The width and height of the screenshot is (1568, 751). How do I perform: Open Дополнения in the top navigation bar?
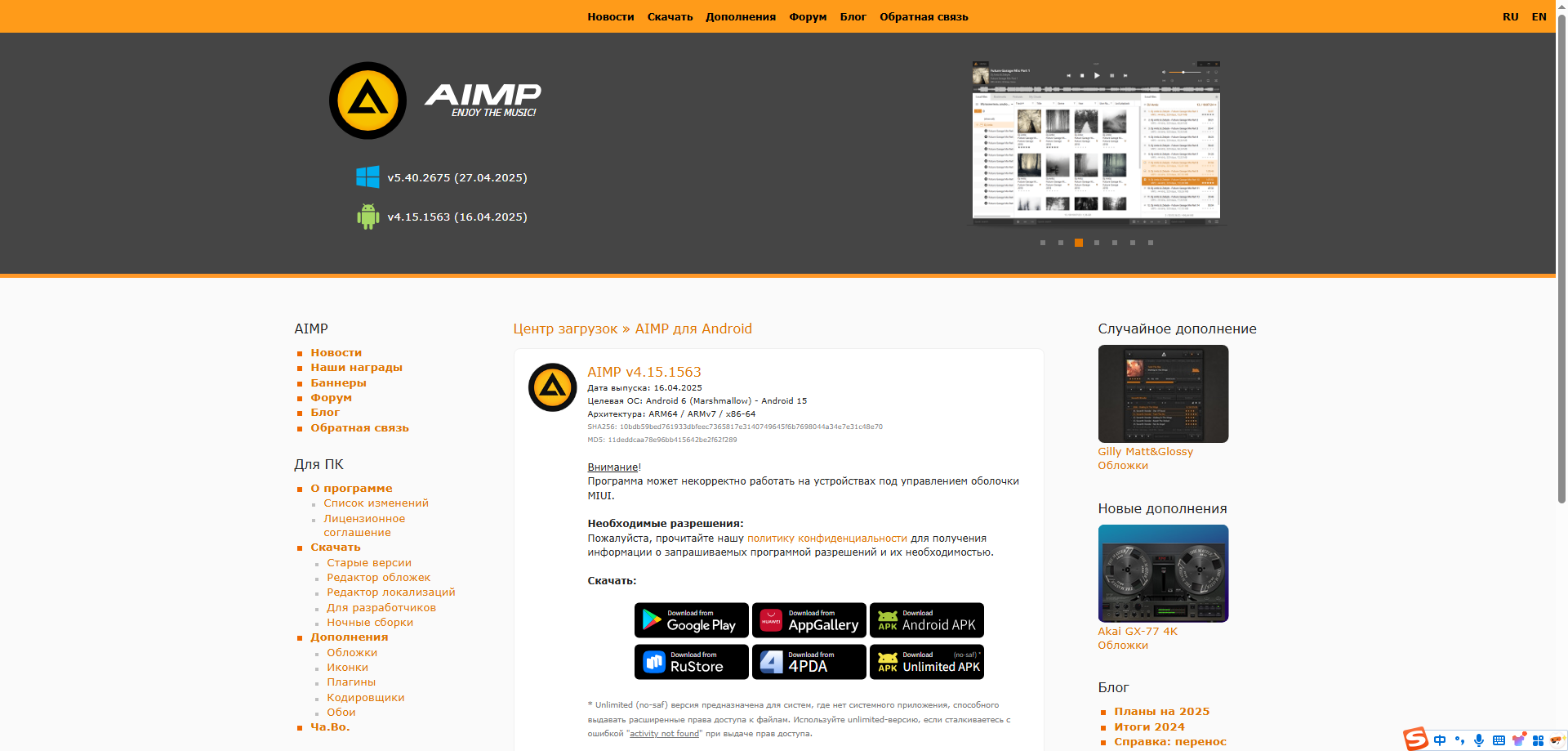coord(741,16)
